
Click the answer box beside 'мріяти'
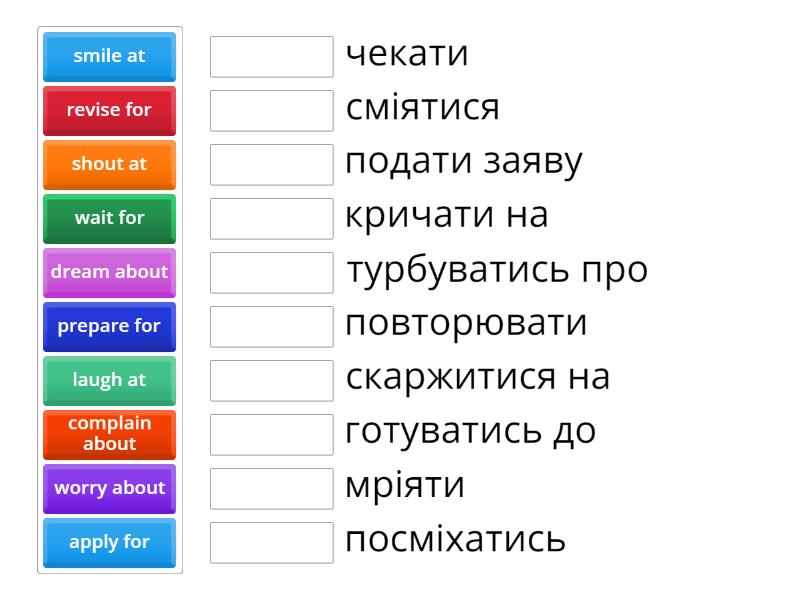[x=271, y=488]
